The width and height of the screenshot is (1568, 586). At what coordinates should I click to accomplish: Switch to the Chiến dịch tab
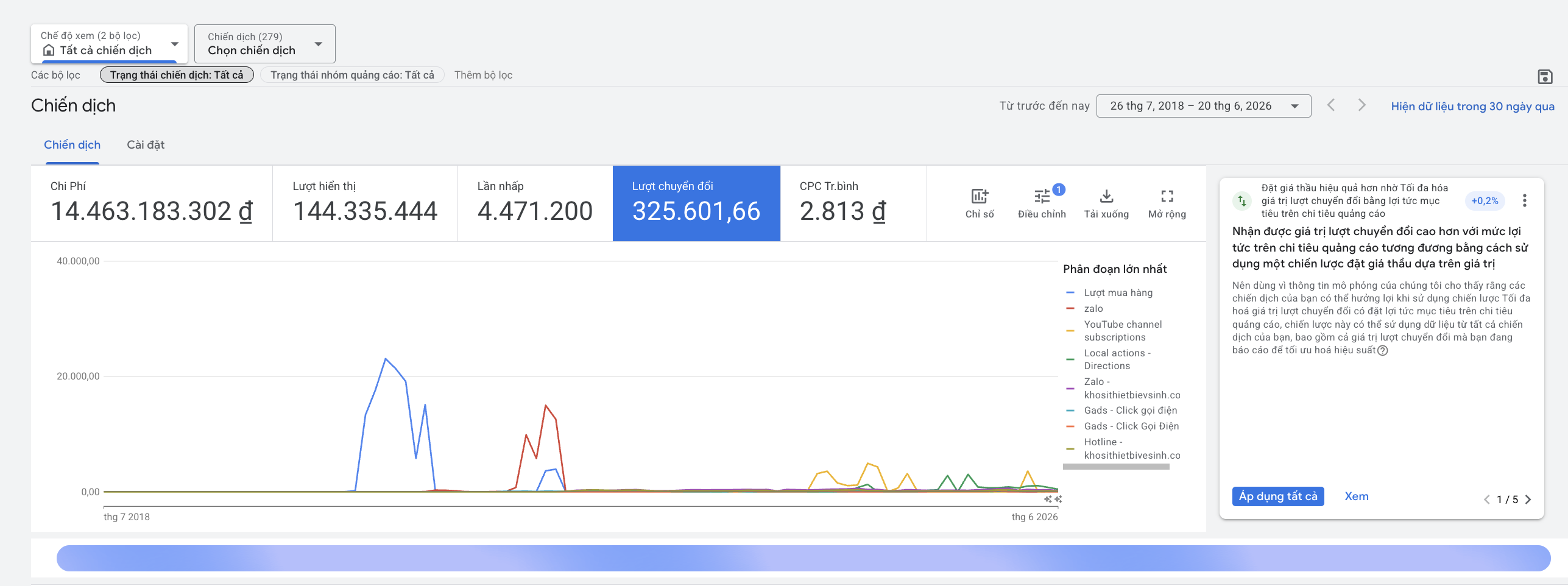coord(72,145)
